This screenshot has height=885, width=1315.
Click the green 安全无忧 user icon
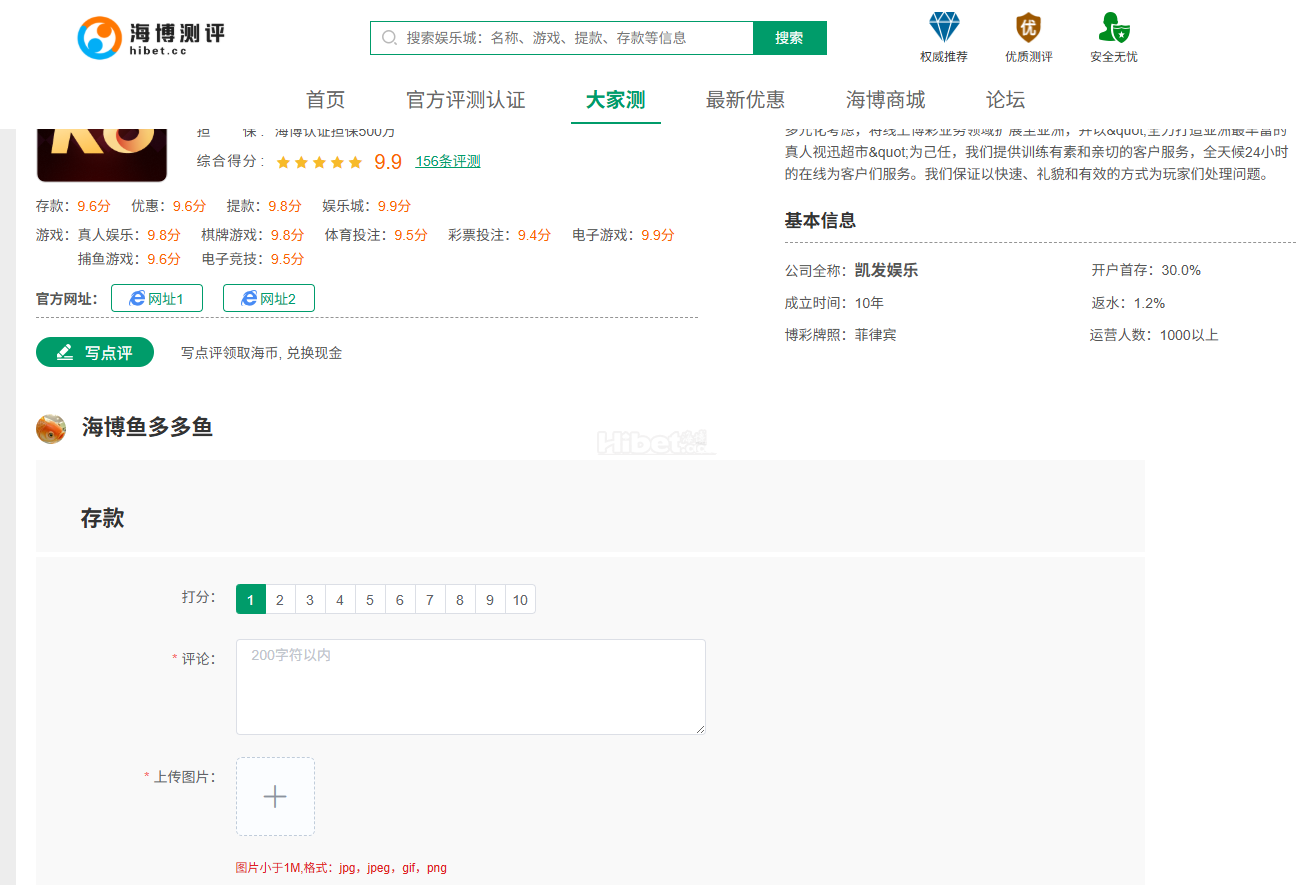[1113, 27]
